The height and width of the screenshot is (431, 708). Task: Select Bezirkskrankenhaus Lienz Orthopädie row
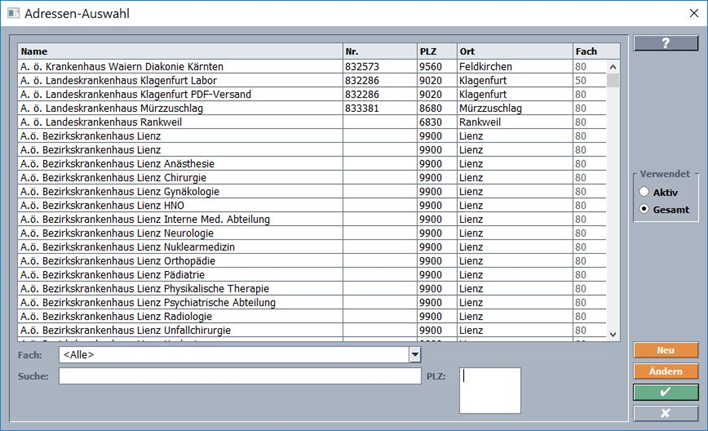coord(312,261)
